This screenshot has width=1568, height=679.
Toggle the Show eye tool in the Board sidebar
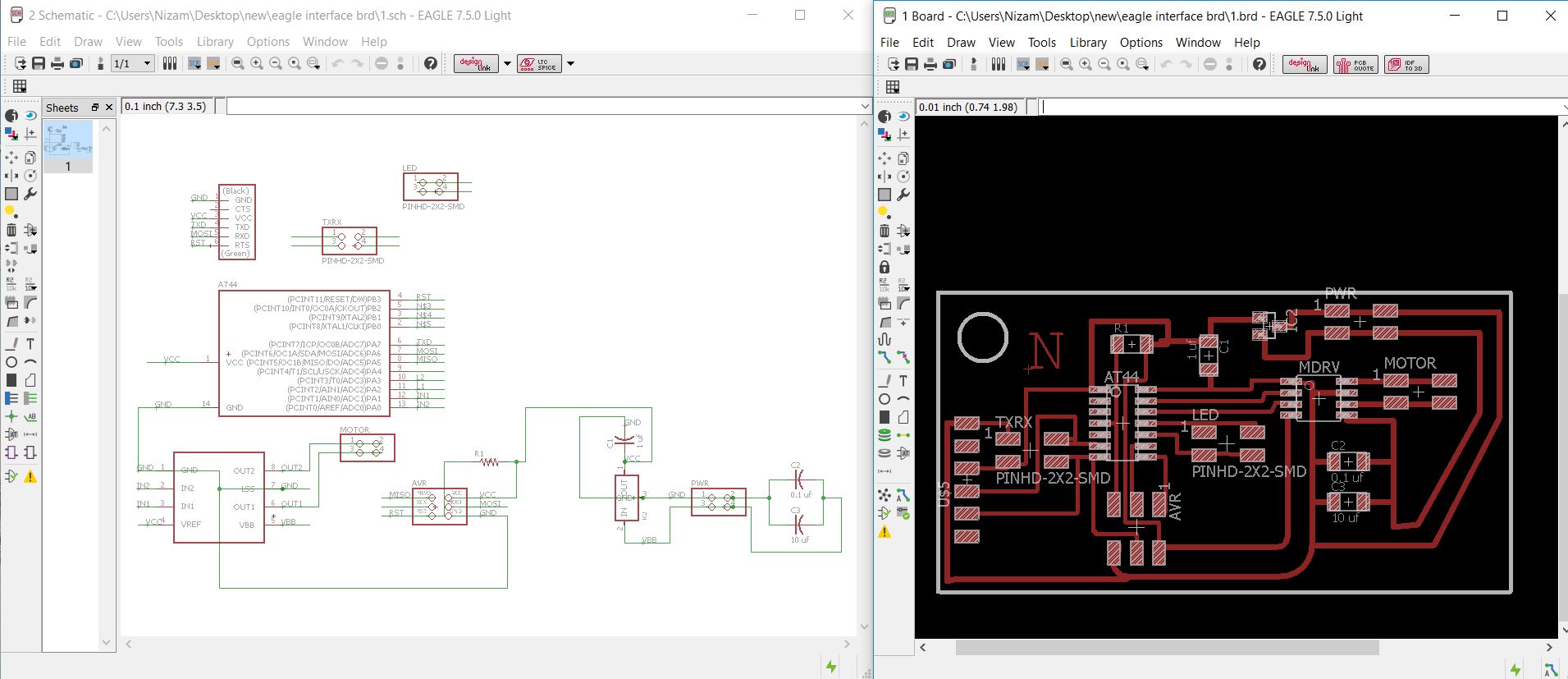pos(903,117)
